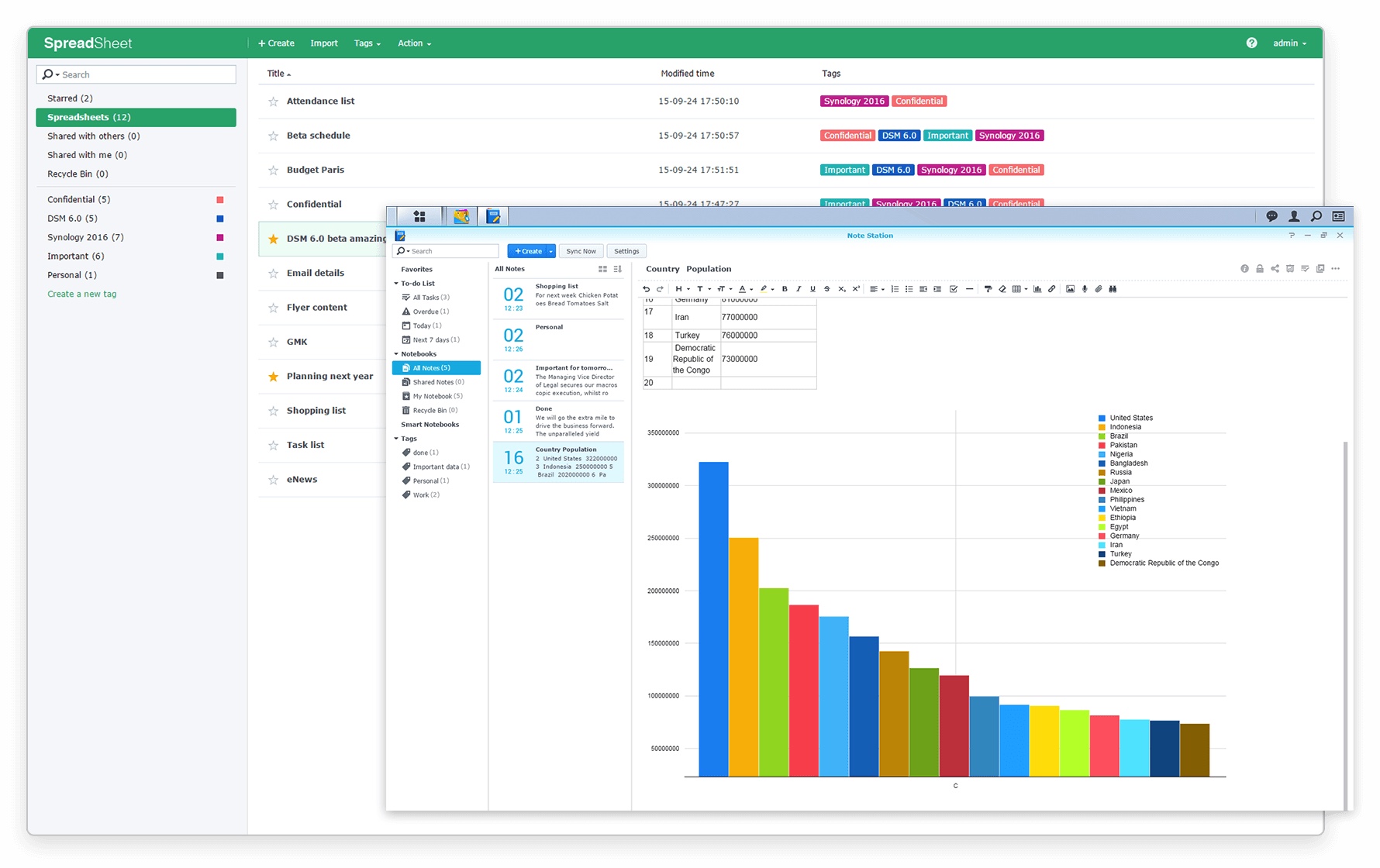This screenshot has height=868, width=1380.
Task: Encrypt note with the lock icon
Action: tap(1260, 269)
